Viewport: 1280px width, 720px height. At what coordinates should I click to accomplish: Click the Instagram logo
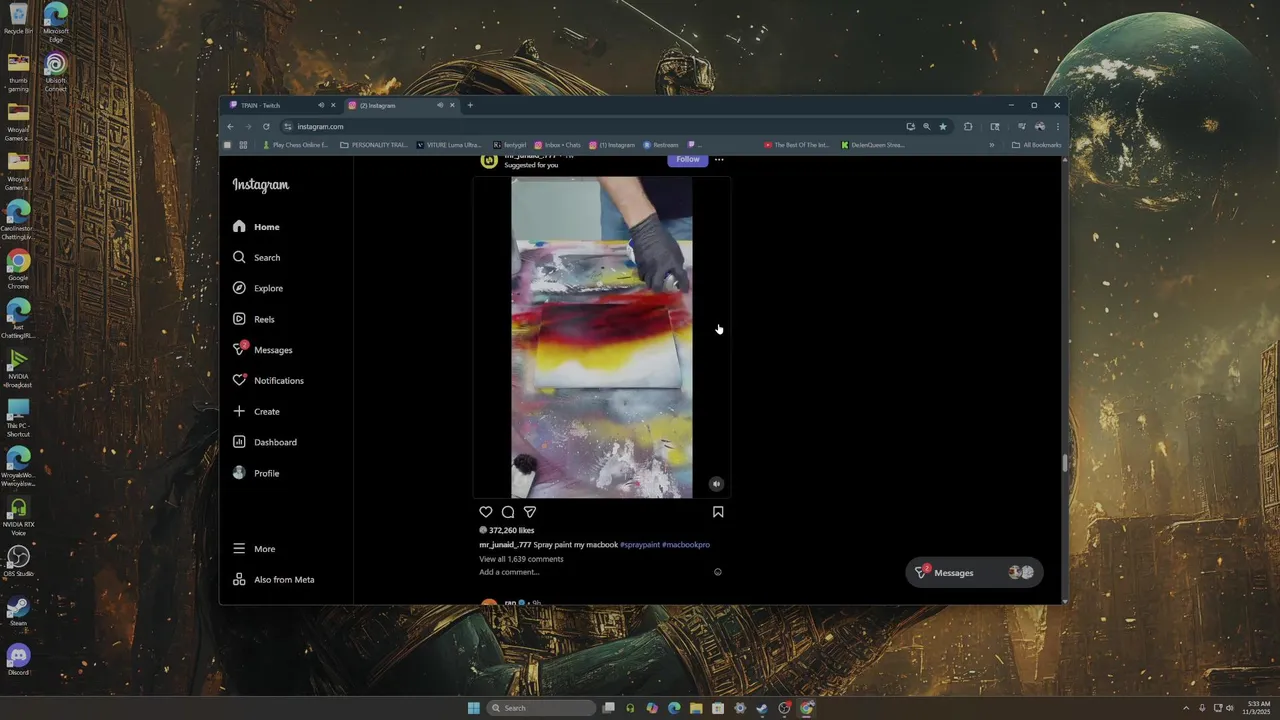click(261, 185)
